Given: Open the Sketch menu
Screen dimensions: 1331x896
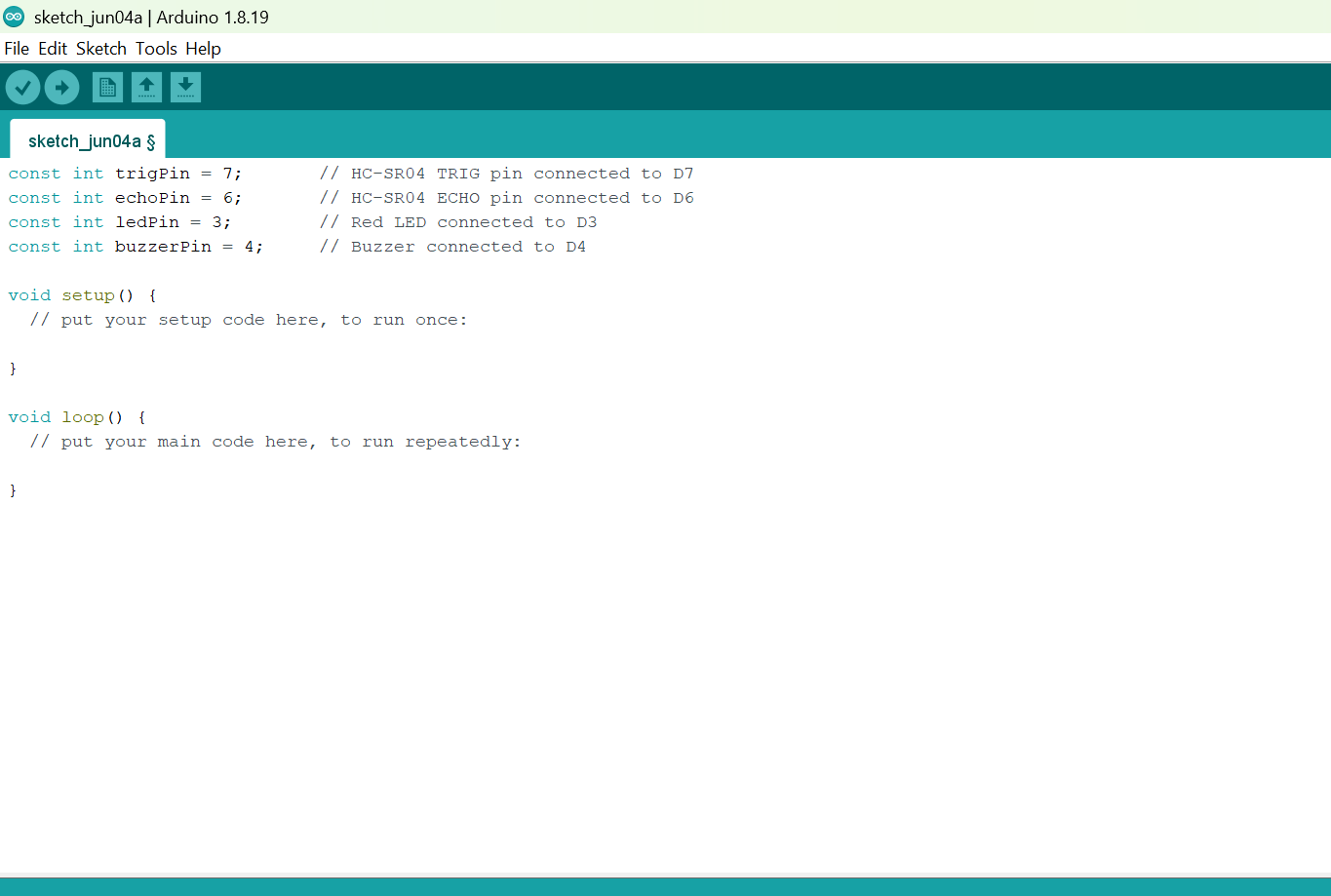Looking at the screenshot, I should click(101, 49).
